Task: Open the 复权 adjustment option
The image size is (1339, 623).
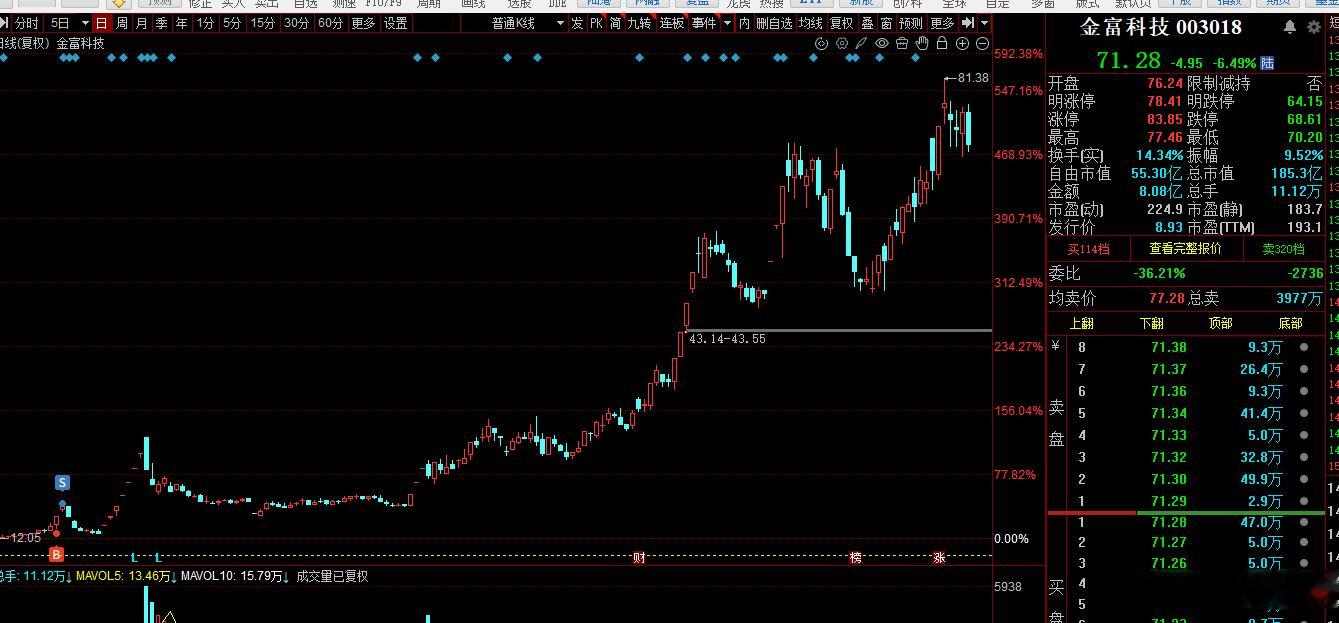Action: pyautogui.click(x=842, y=23)
